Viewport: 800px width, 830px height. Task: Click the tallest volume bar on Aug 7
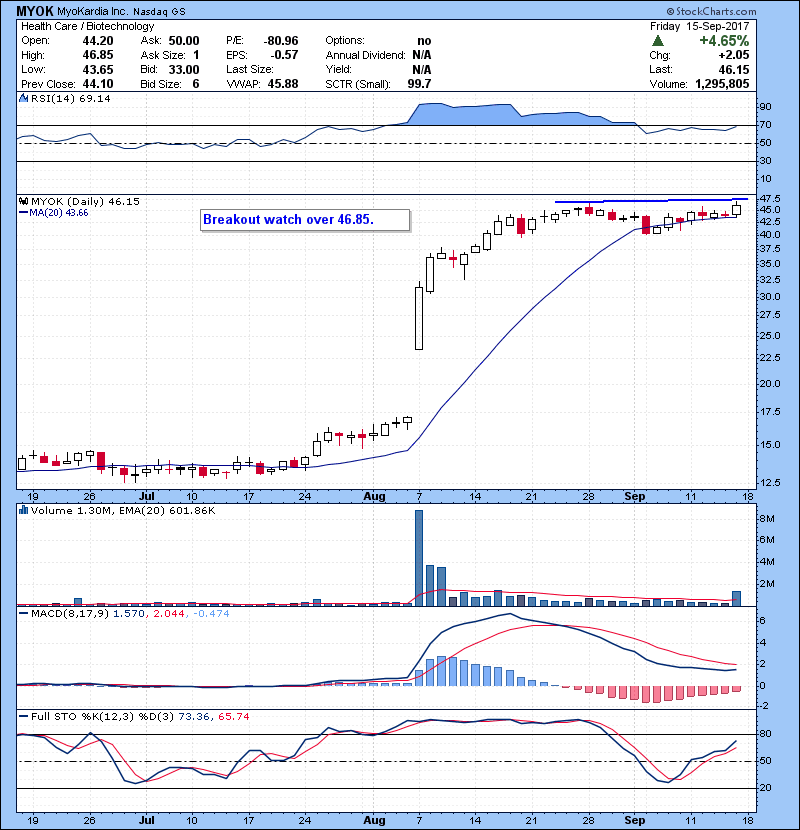[x=419, y=558]
